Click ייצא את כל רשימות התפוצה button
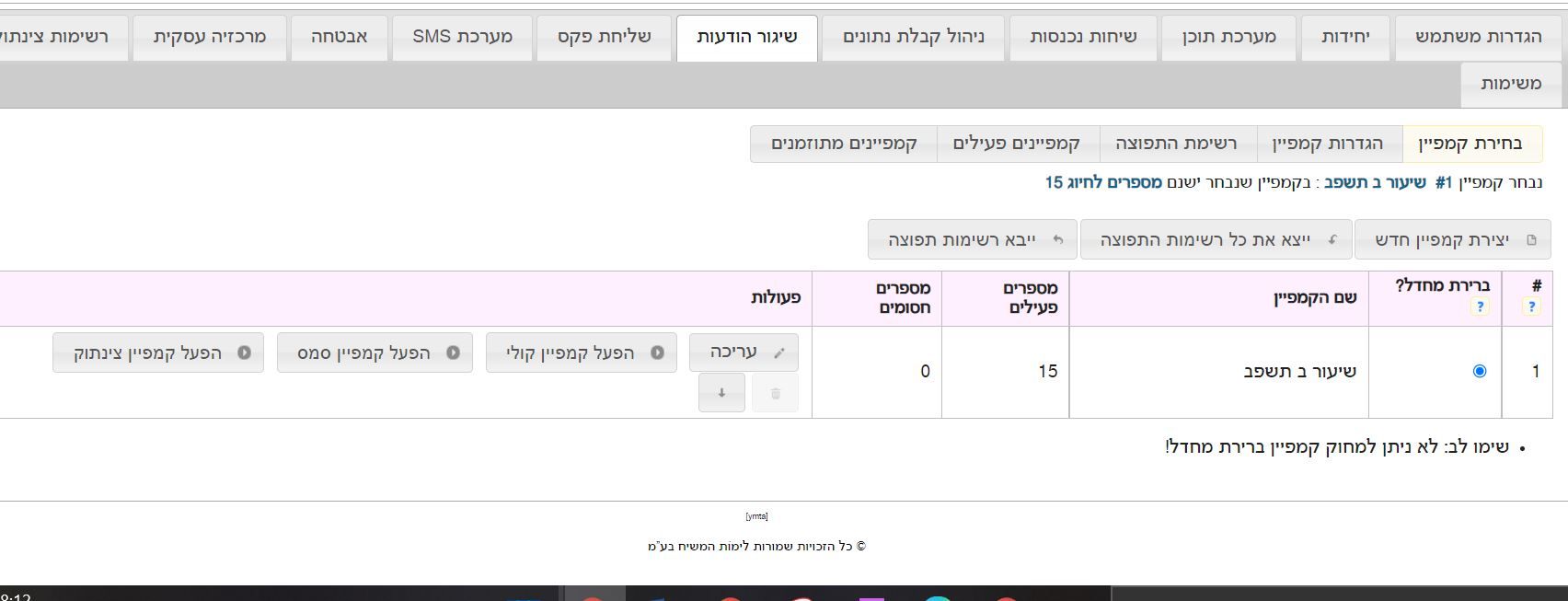 [1216, 239]
